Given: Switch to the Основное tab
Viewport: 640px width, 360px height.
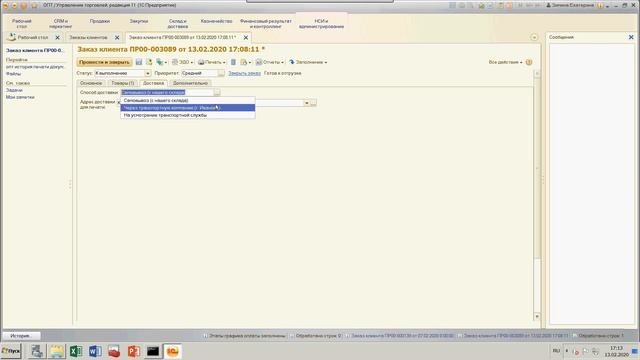Looking at the screenshot, I should click(x=91, y=83).
